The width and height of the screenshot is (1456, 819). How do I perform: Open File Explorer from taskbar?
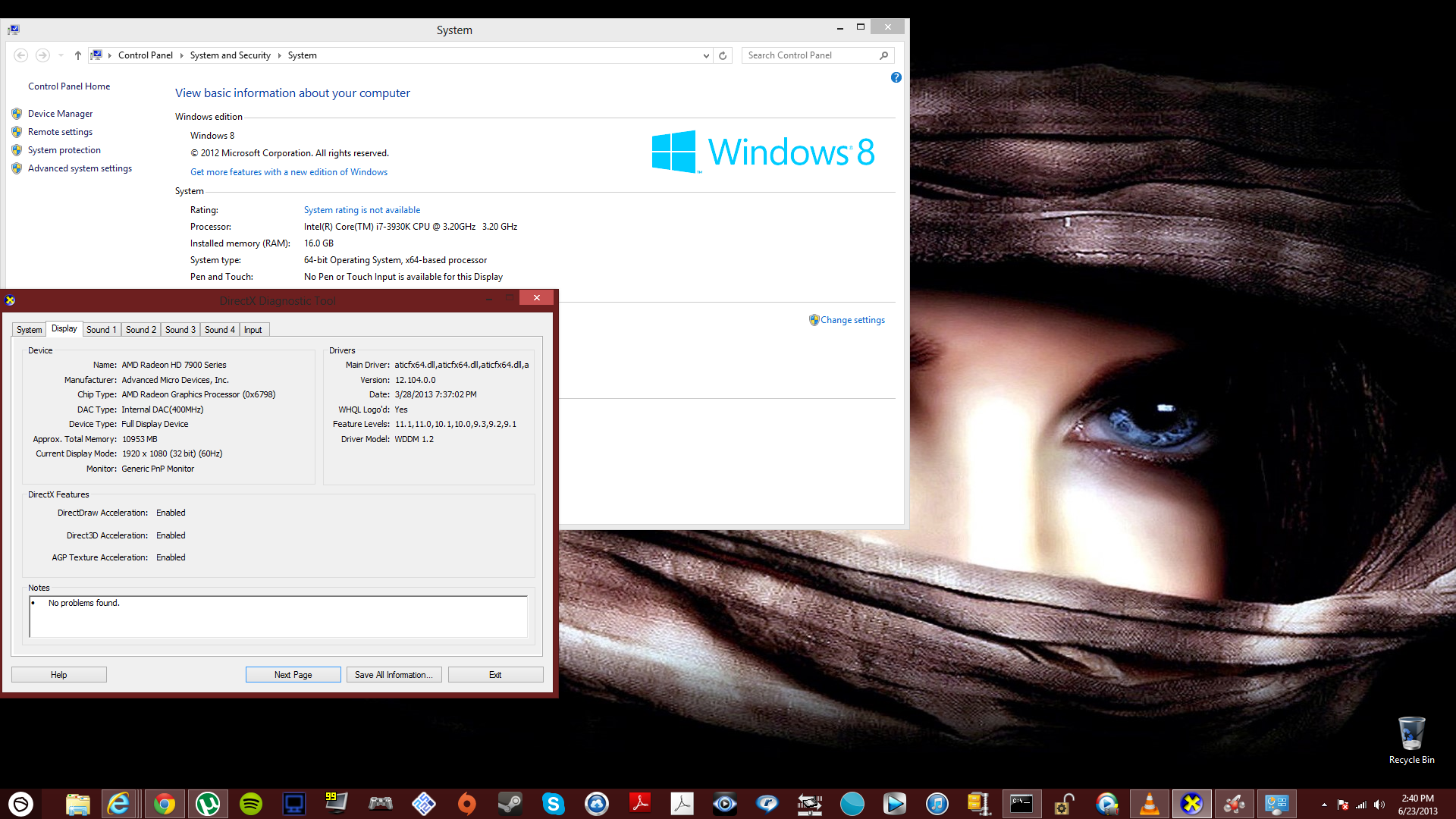[77, 804]
